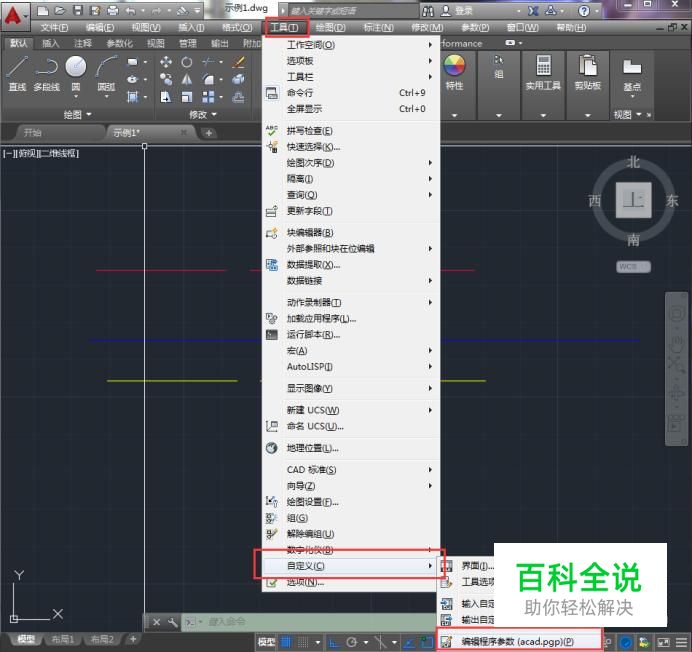
Task: Select the Circle (圆) tool
Action: tap(76, 73)
